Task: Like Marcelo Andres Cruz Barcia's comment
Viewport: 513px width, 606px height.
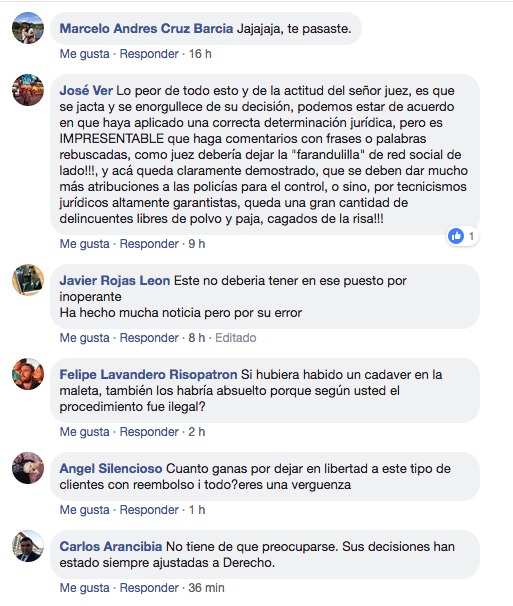Action: (x=84, y=54)
